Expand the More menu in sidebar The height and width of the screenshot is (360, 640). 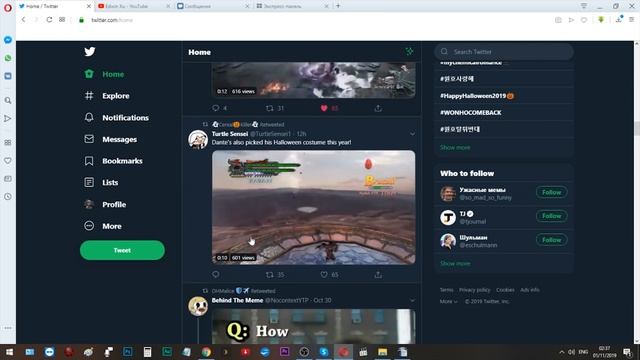102,226
